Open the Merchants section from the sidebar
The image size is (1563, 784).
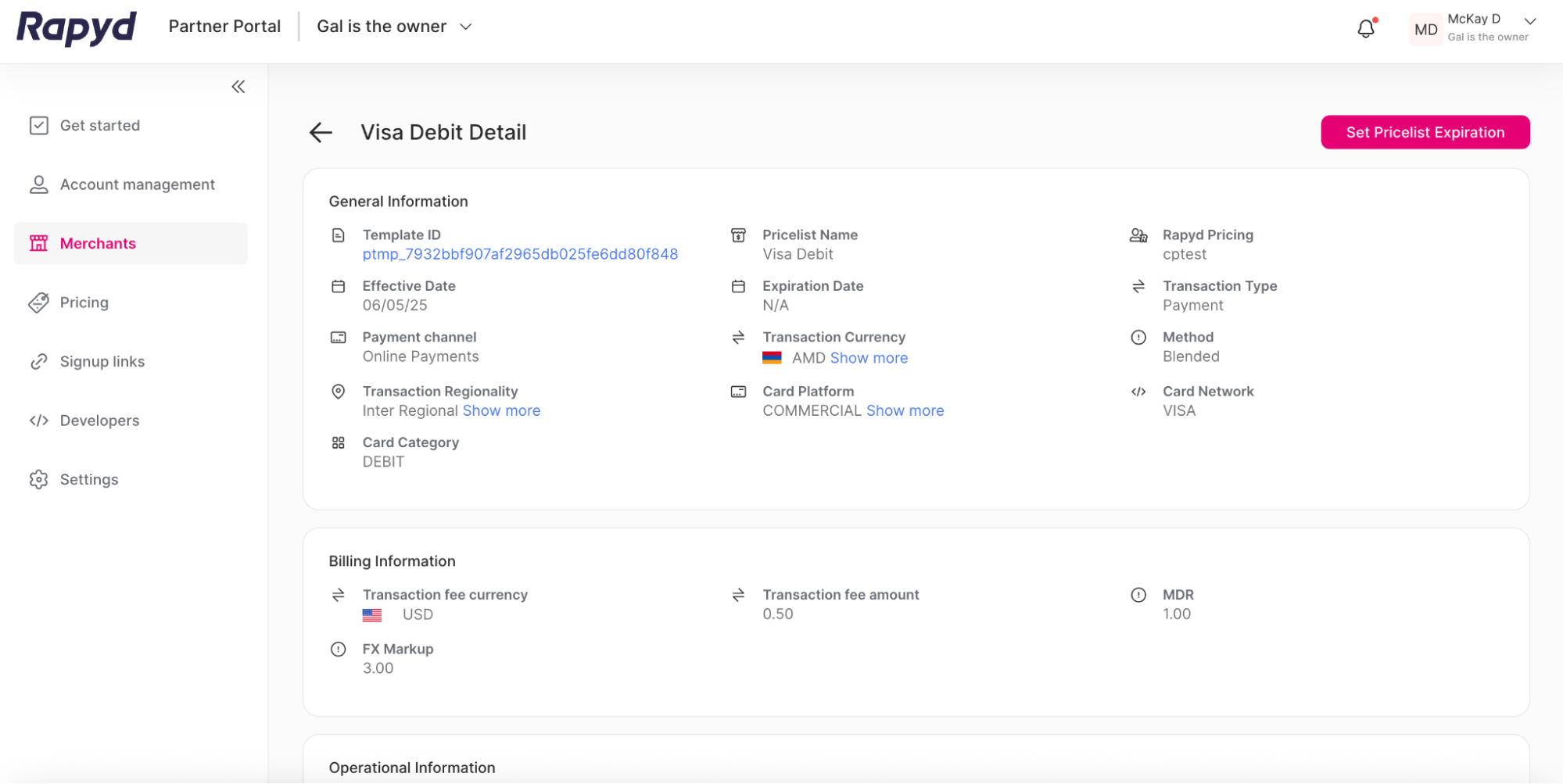click(x=98, y=243)
